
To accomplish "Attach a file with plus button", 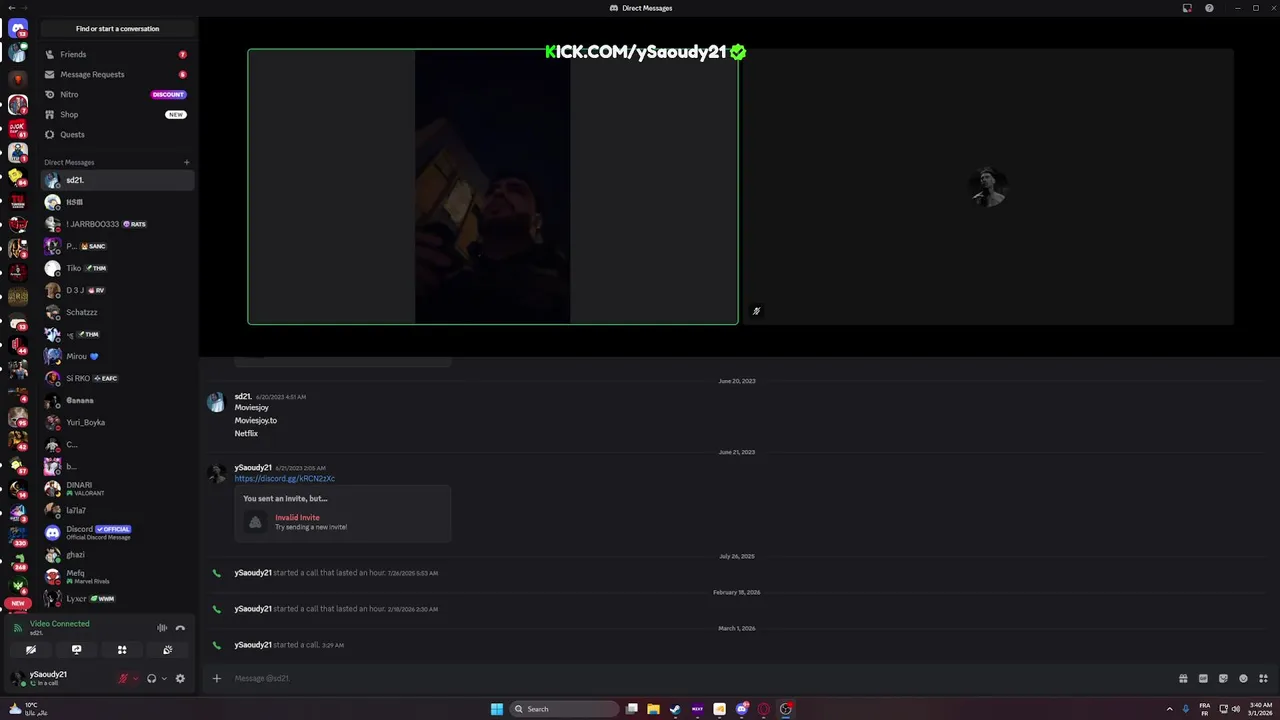I will tap(216, 678).
